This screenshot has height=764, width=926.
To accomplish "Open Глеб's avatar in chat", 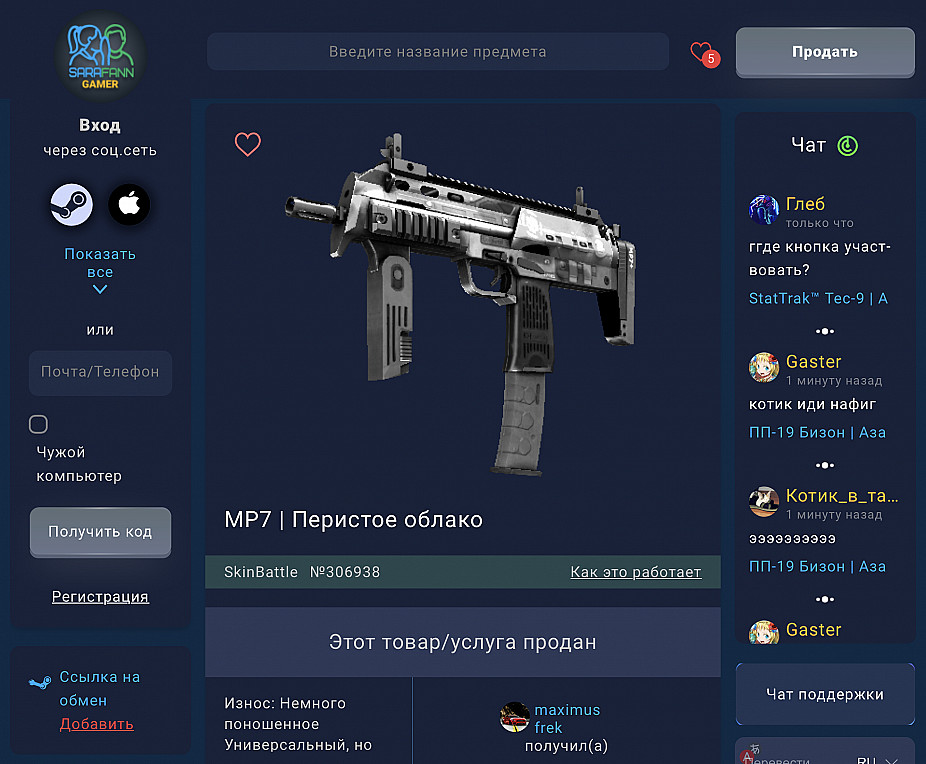I will point(764,210).
